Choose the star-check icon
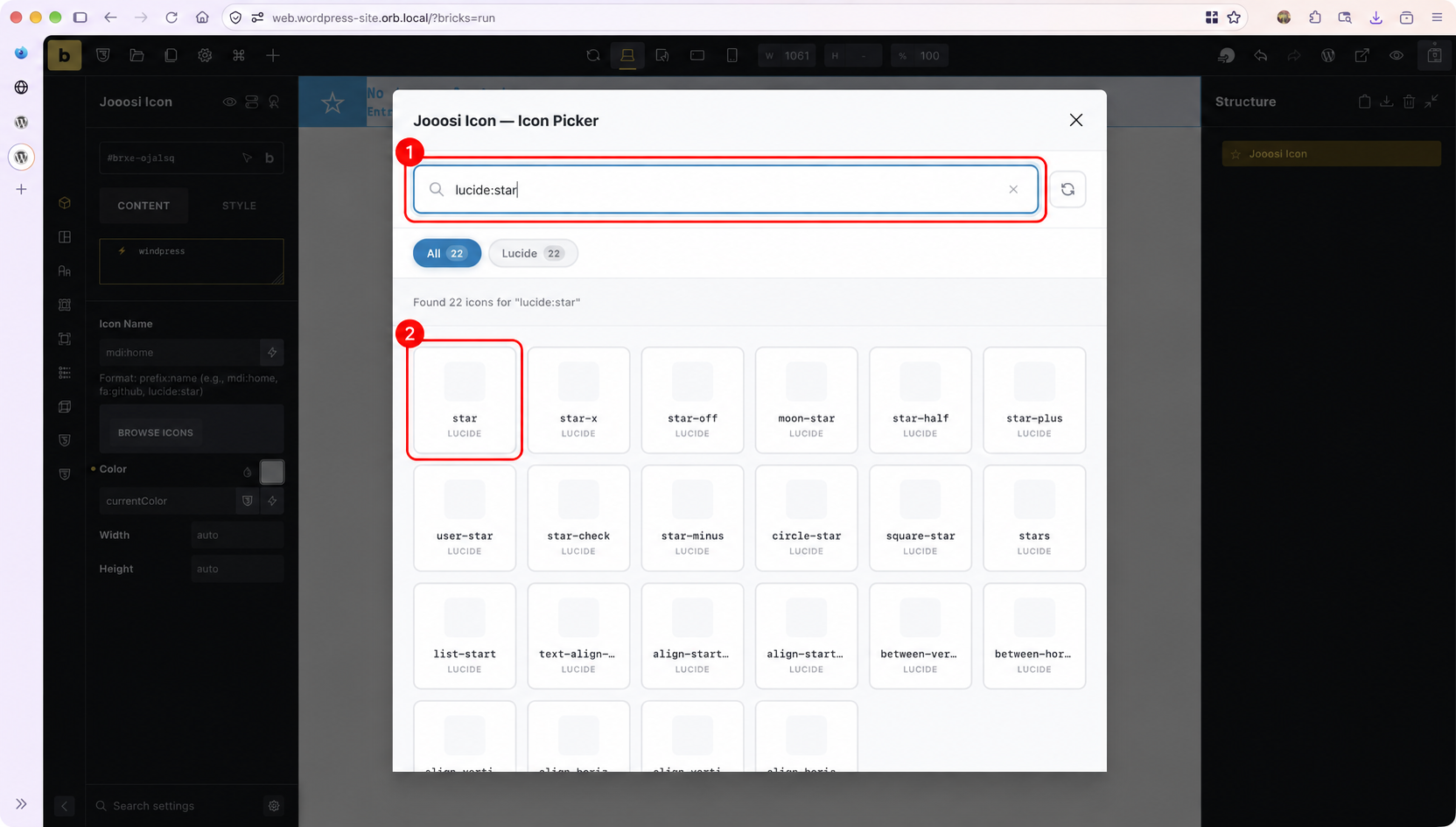 click(578, 518)
